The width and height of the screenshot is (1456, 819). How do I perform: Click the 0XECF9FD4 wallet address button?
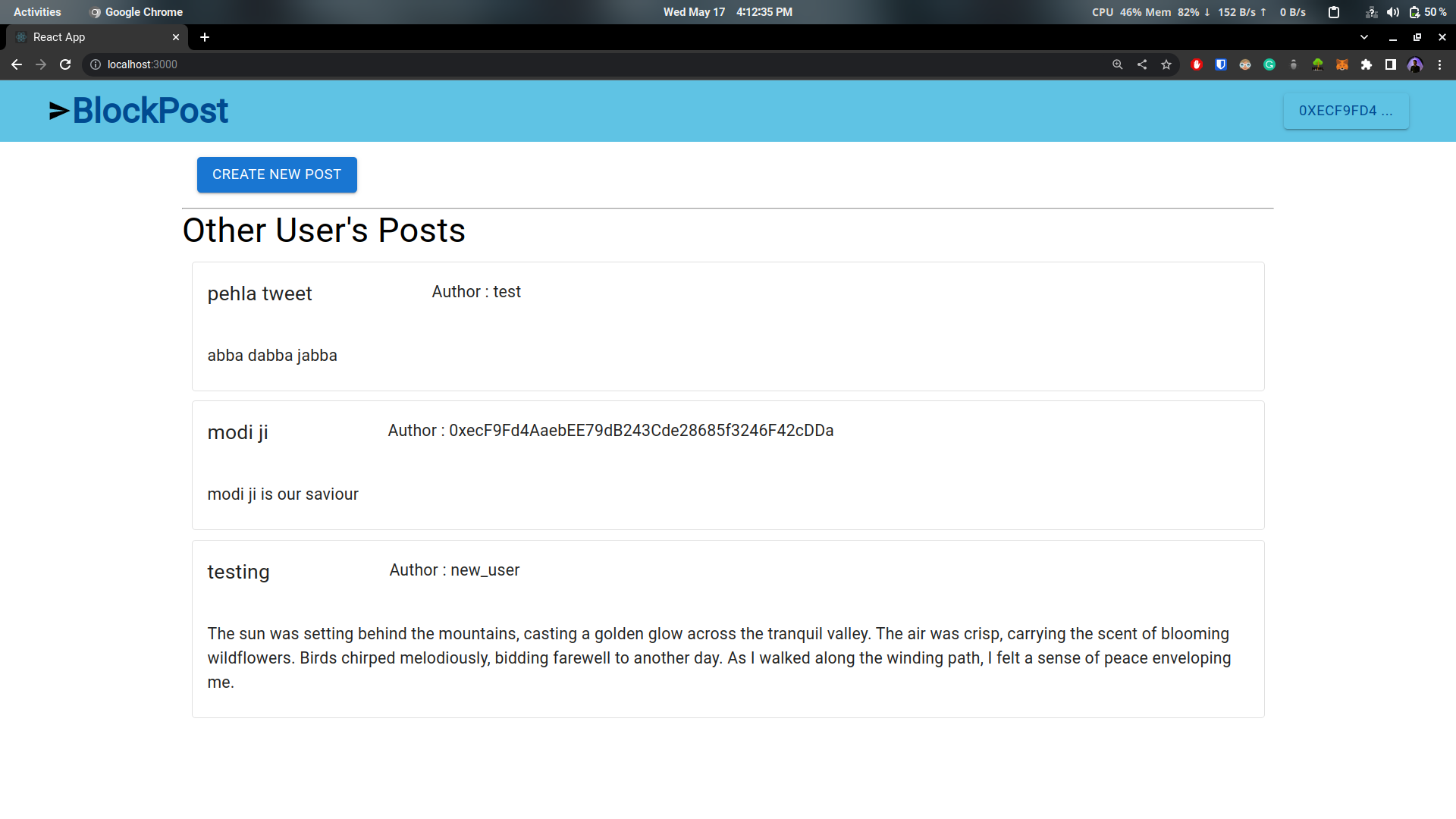click(1345, 111)
